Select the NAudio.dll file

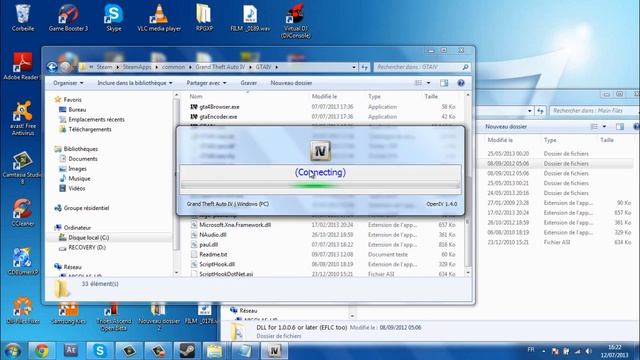click(213, 235)
